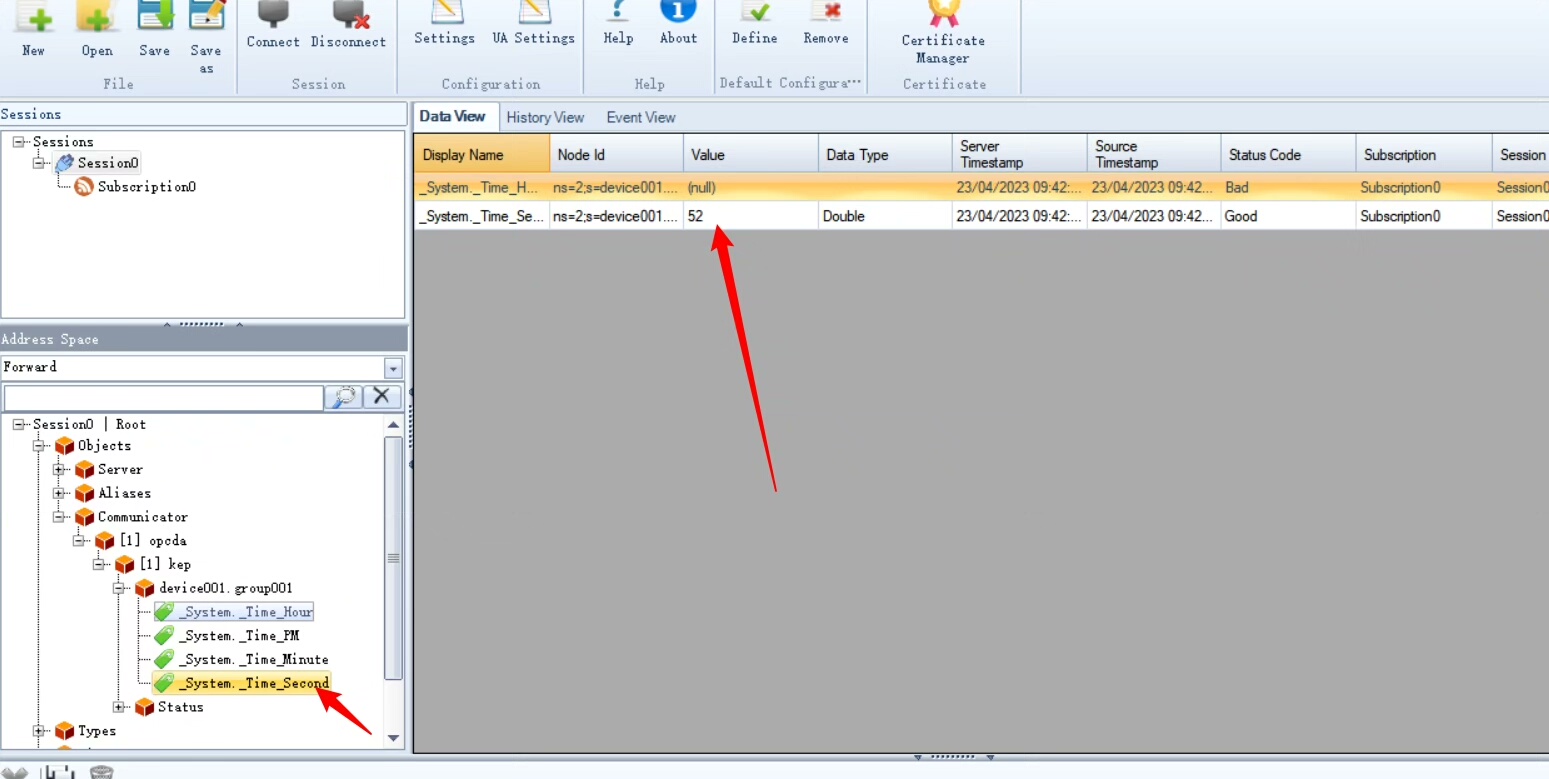Click the Double data type cell
The image size is (1549, 779).
pos(885,216)
